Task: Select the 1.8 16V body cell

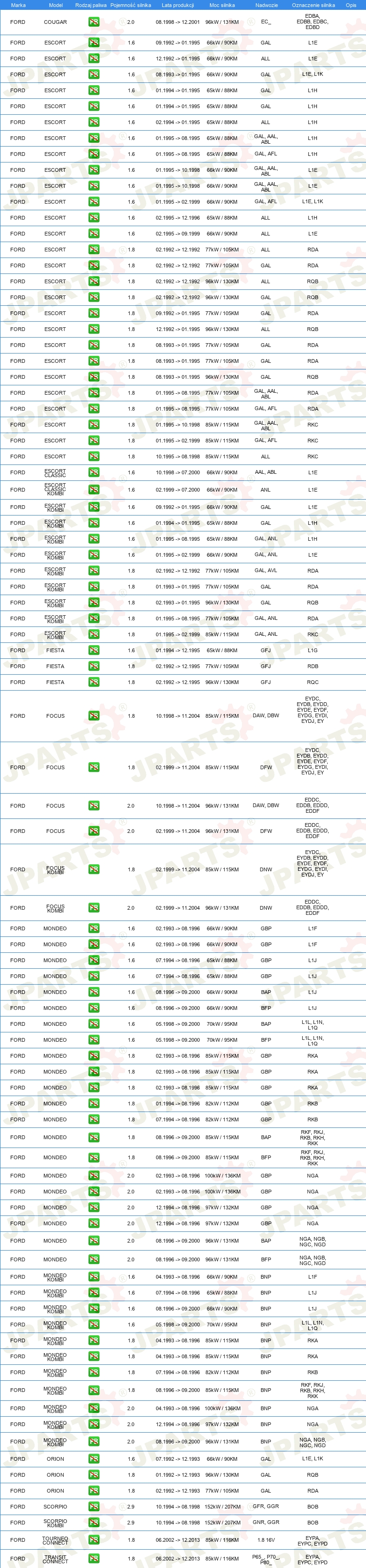Action: pyautogui.click(x=266, y=1540)
